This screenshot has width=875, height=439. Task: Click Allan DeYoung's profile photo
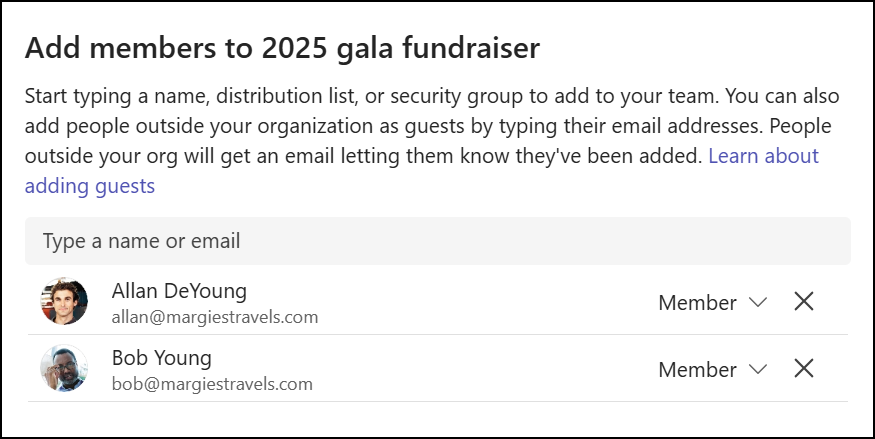[65, 301]
